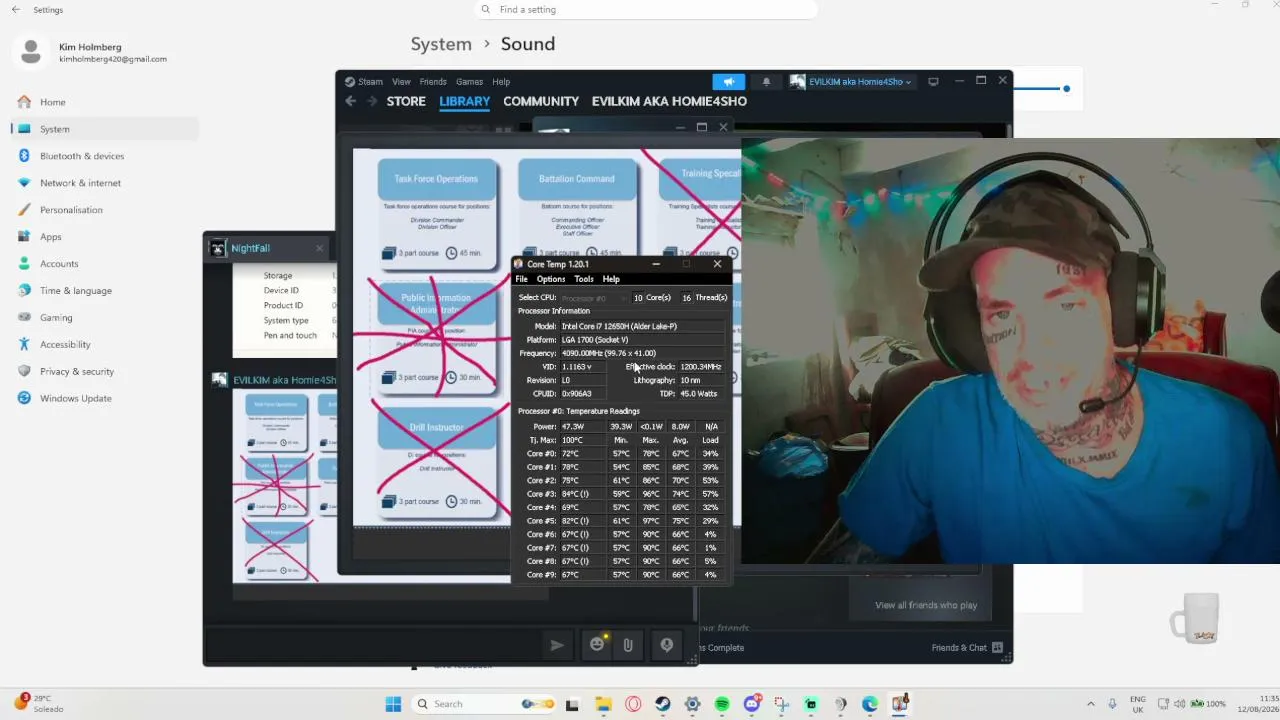The height and width of the screenshot is (720, 1280).
Task: Open File Explorer from the taskbar
Action: [603, 704]
